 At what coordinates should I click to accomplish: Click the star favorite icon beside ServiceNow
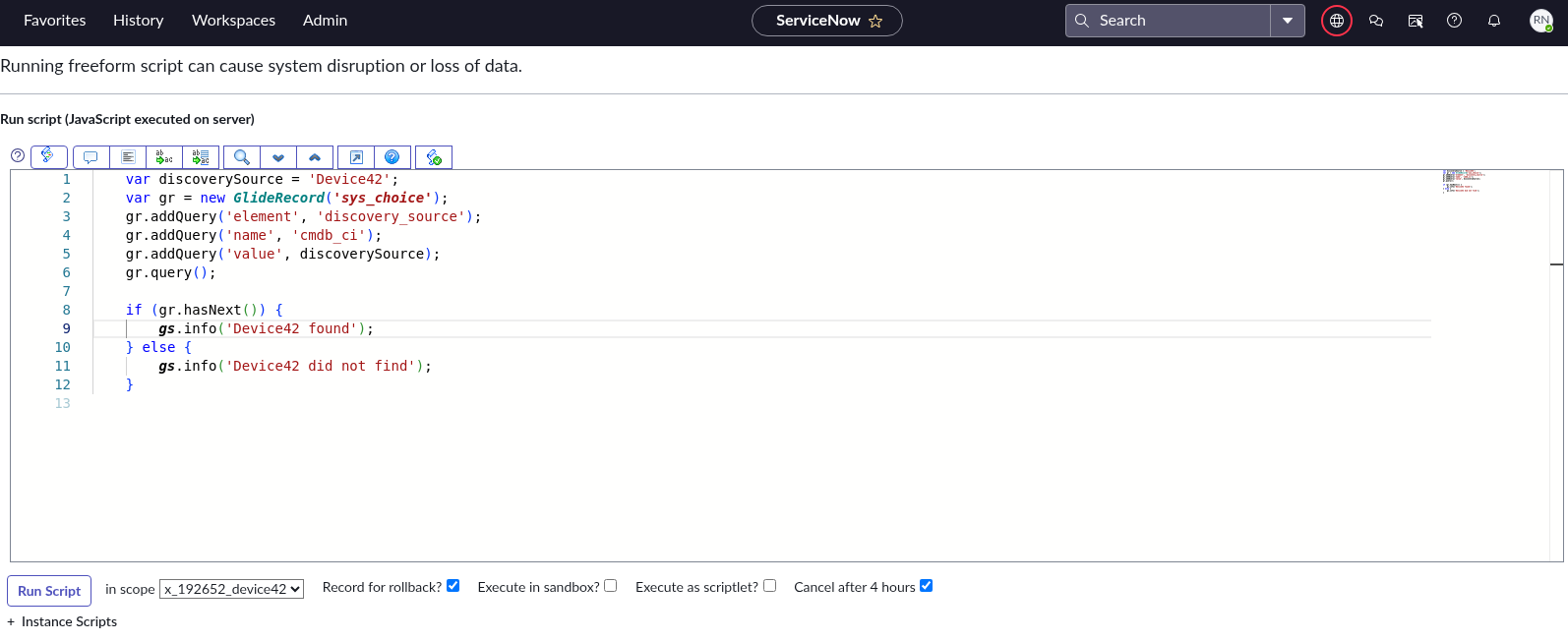point(875,21)
